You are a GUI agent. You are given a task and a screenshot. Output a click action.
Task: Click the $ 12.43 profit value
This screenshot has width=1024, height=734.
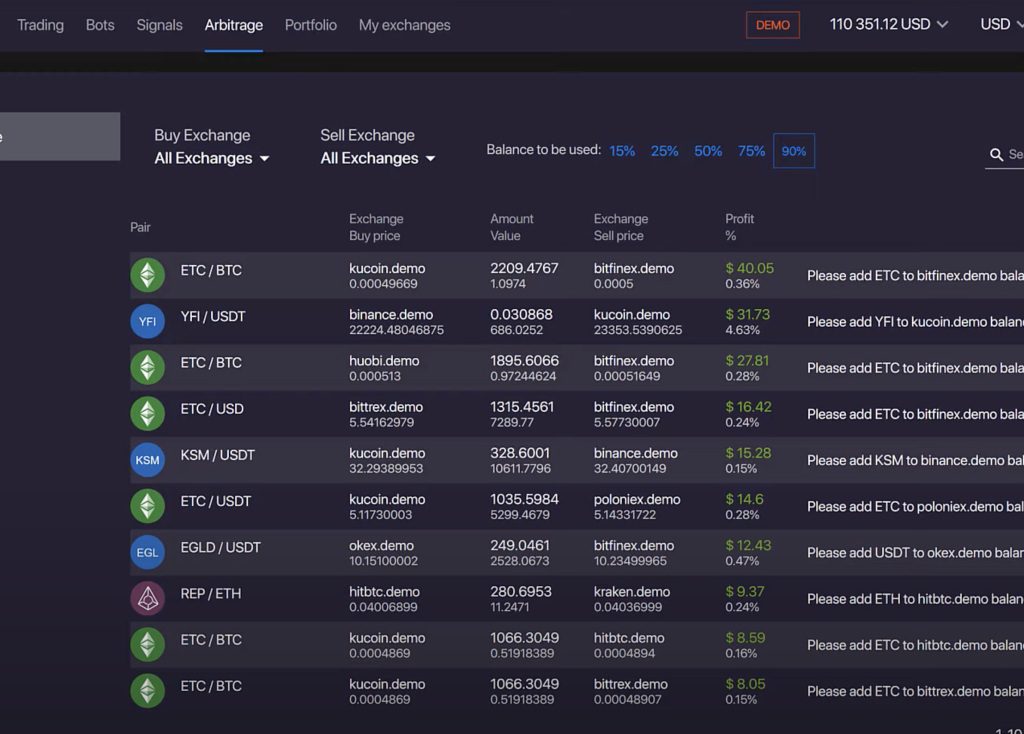pyautogui.click(x=748, y=545)
